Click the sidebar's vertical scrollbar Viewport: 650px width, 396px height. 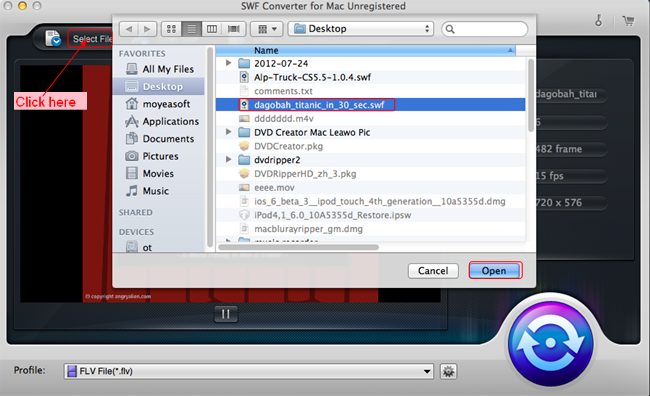pos(210,147)
